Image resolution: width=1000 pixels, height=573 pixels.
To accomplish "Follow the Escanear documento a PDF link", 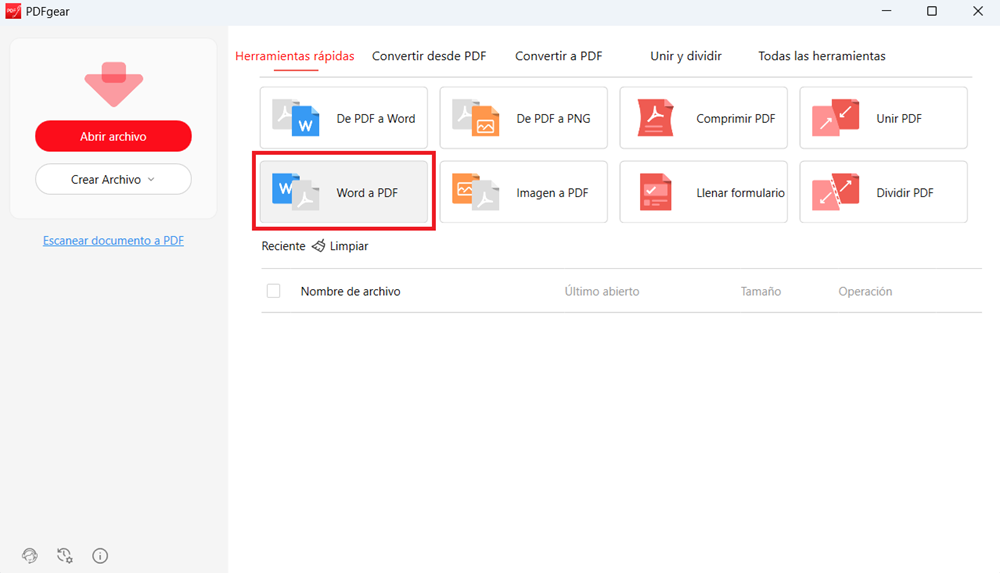I will click(114, 241).
